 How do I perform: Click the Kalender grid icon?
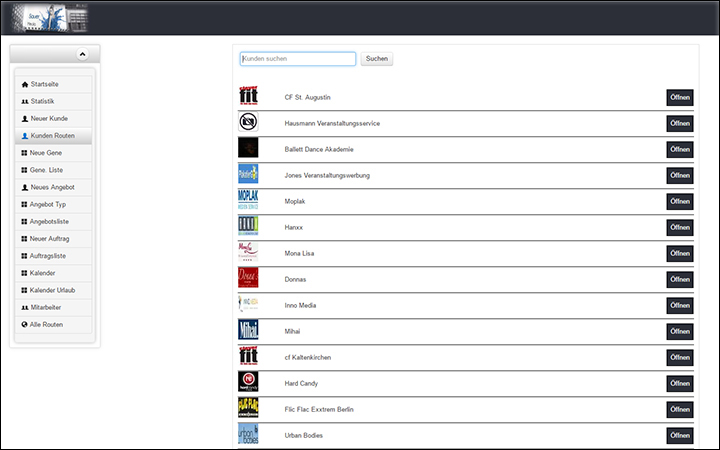[25, 273]
